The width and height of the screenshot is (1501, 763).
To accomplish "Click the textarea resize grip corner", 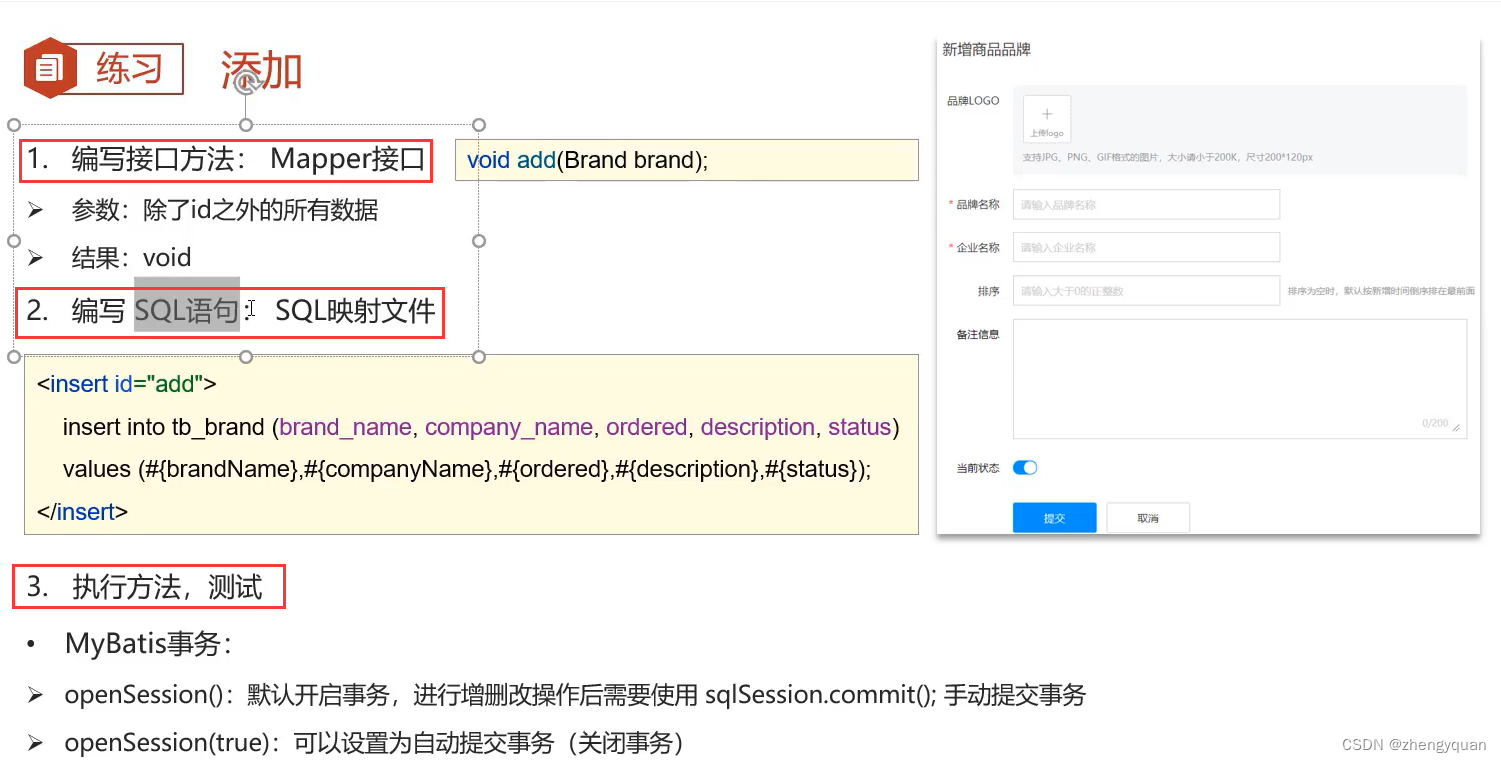I will coord(1457,428).
